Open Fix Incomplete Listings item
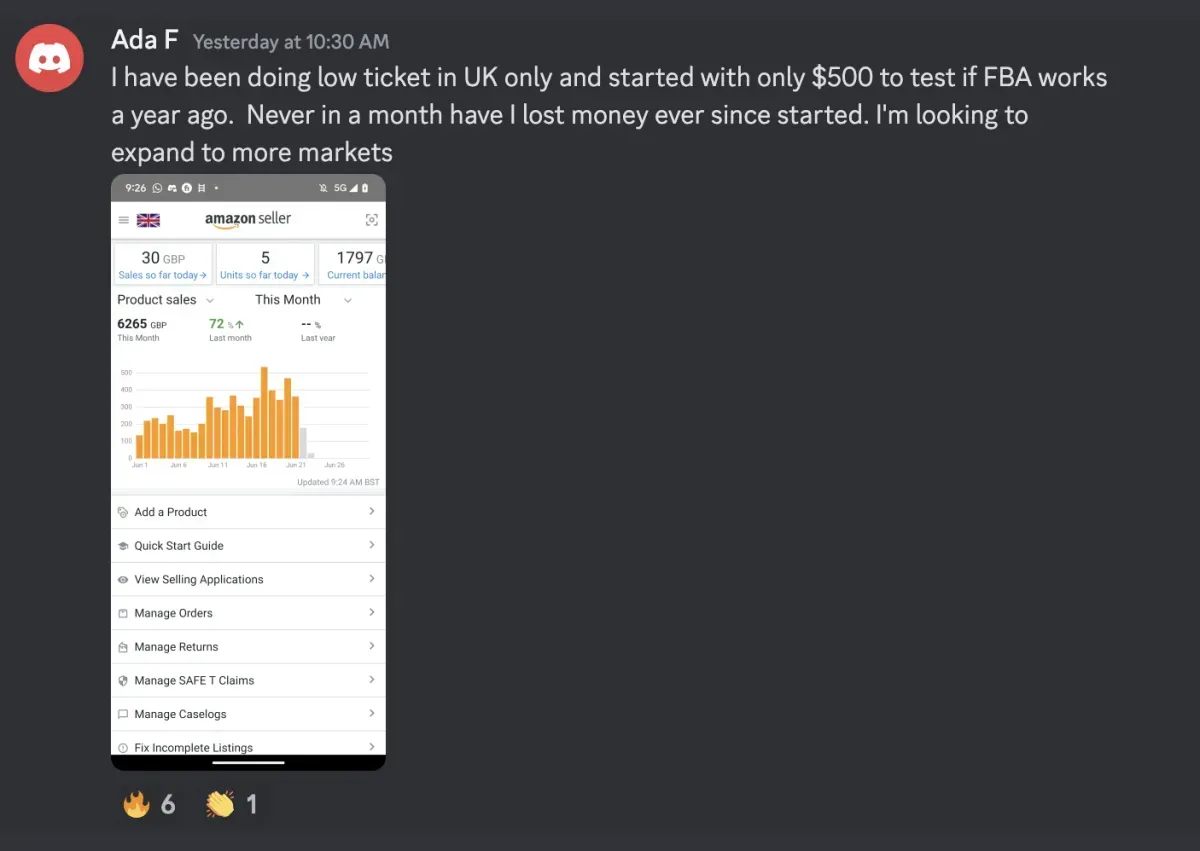Image resolution: width=1200 pixels, height=851 pixels. pos(247,746)
